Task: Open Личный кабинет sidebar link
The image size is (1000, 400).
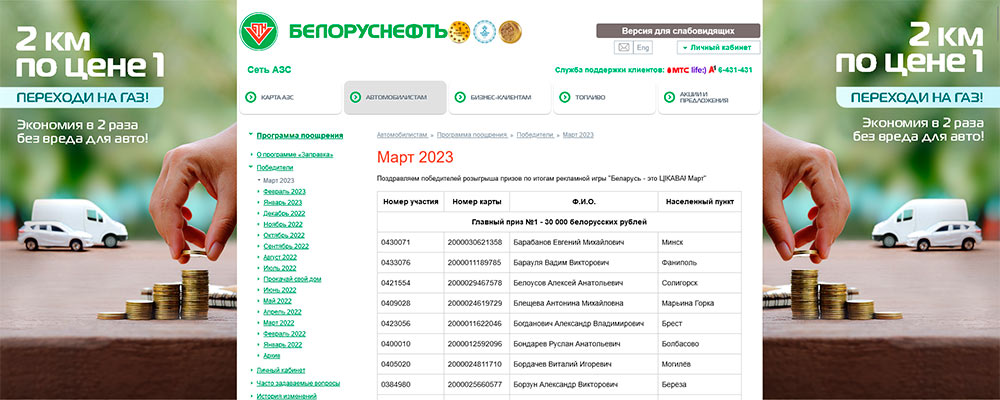Action: pyautogui.click(x=281, y=370)
